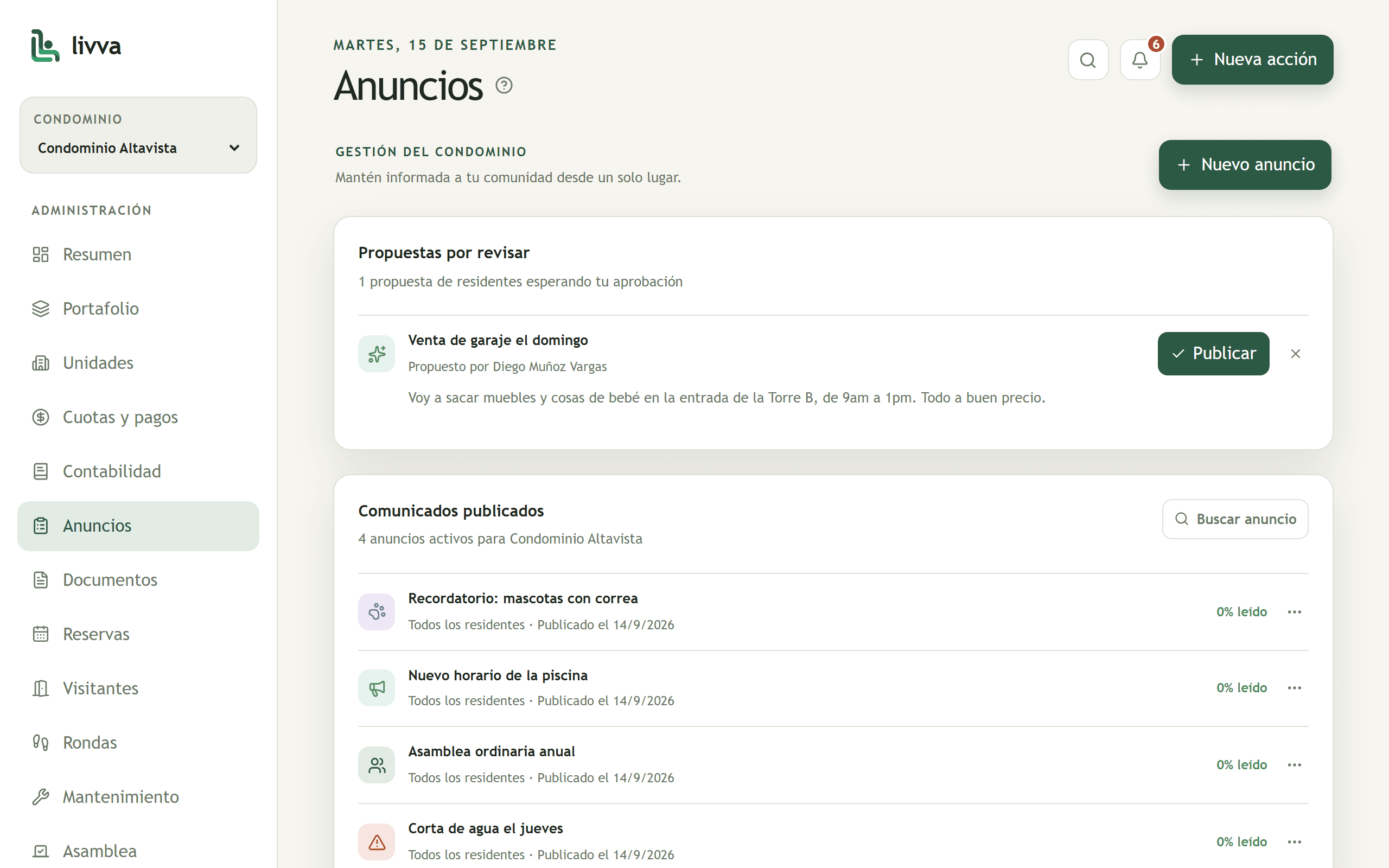Dismiss the Venta de garaje proposal
The width and height of the screenshot is (1389, 868).
[1296, 354]
